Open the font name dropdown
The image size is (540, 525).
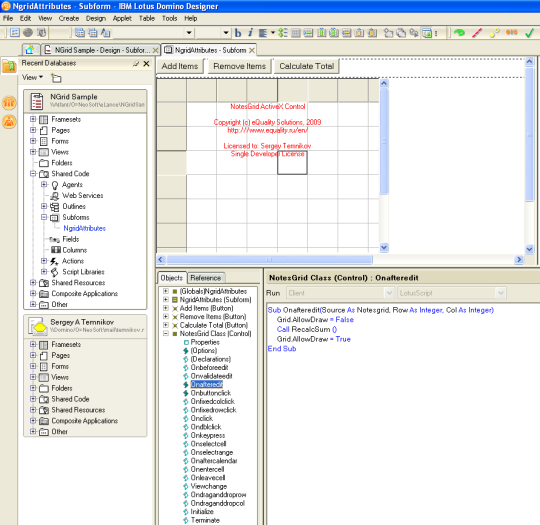click(189, 33)
